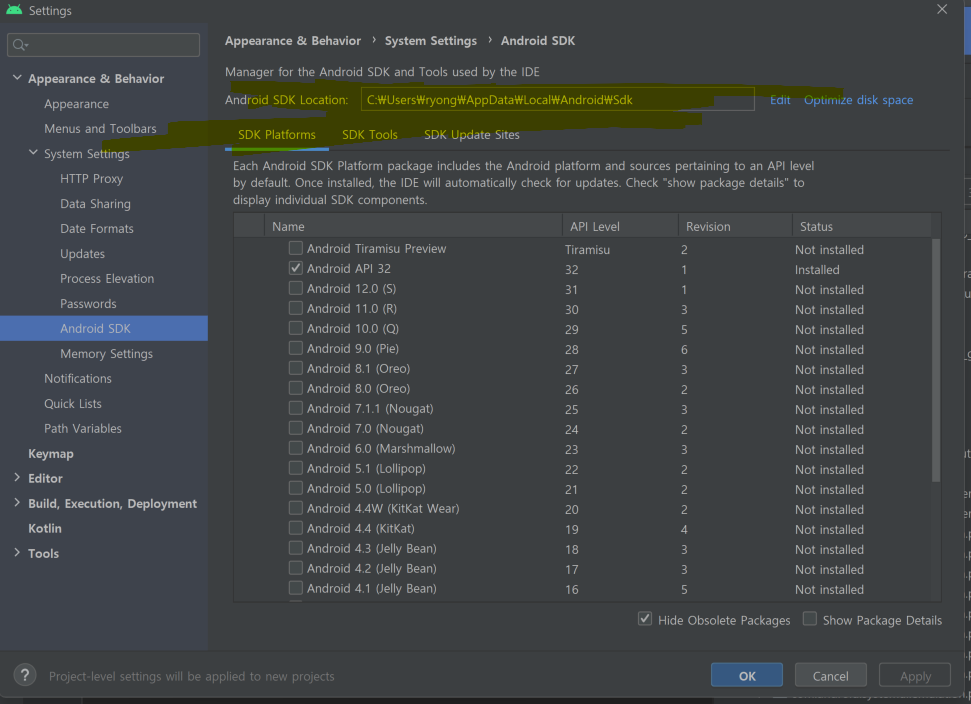Image resolution: width=971 pixels, height=704 pixels.
Task: Sort by the API Level column header
Action: (620, 226)
